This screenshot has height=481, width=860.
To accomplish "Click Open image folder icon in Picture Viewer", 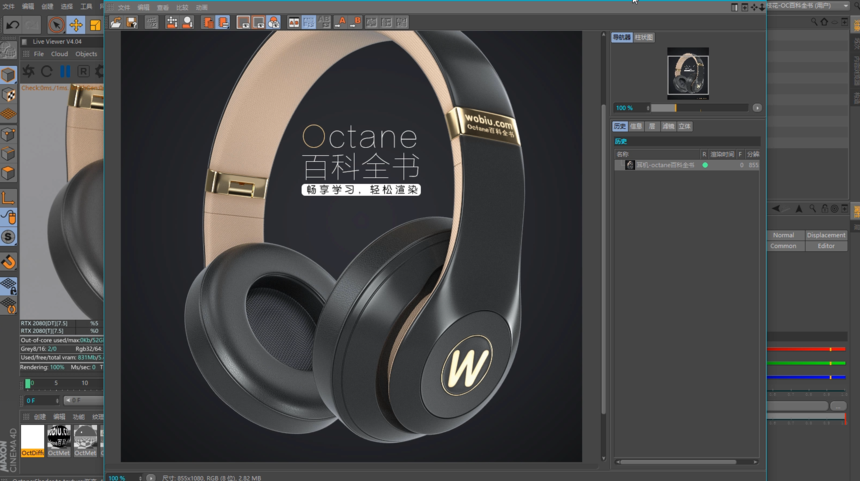I will (x=115, y=22).
